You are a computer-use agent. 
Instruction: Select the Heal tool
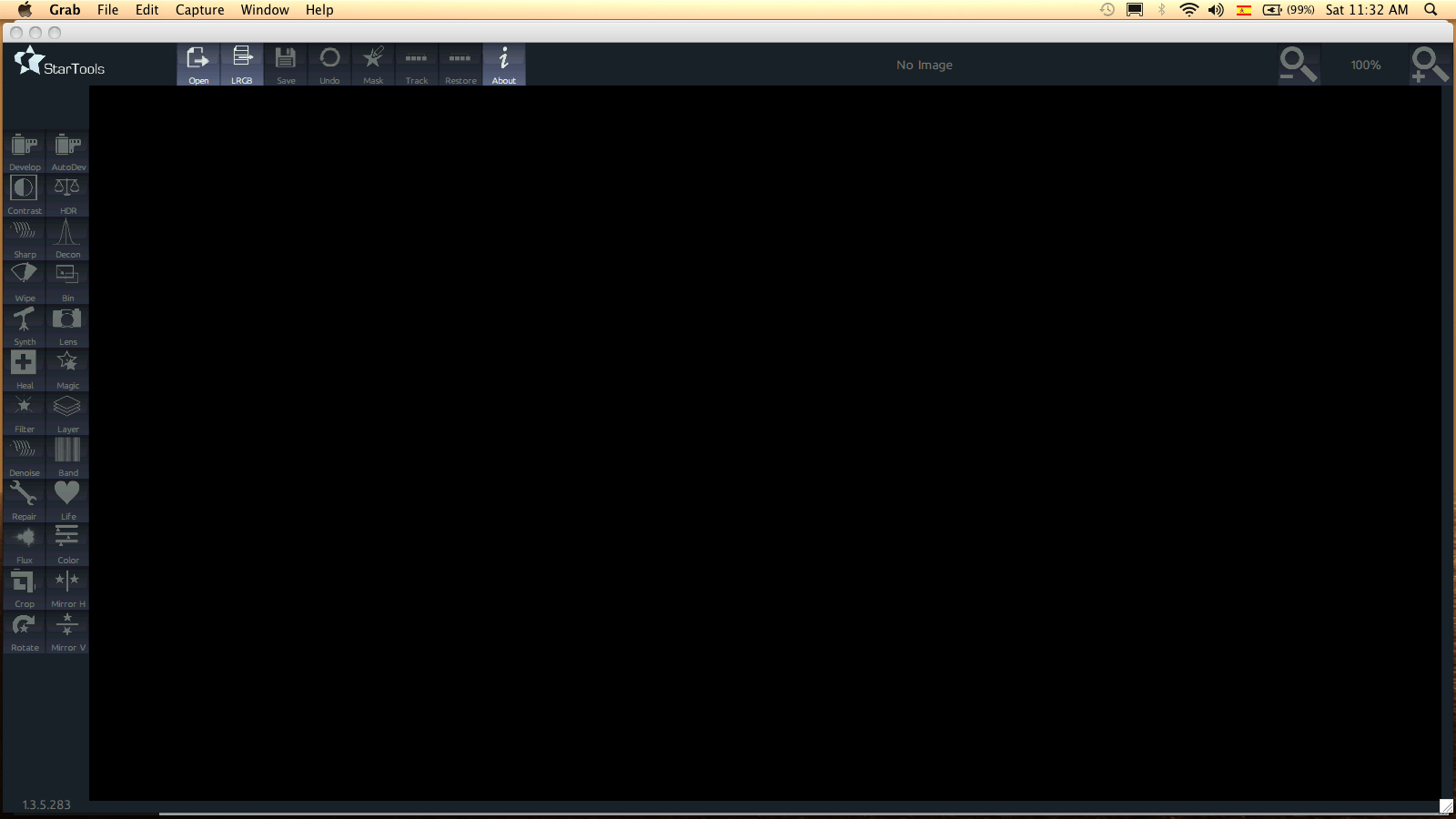coord(25,369)
